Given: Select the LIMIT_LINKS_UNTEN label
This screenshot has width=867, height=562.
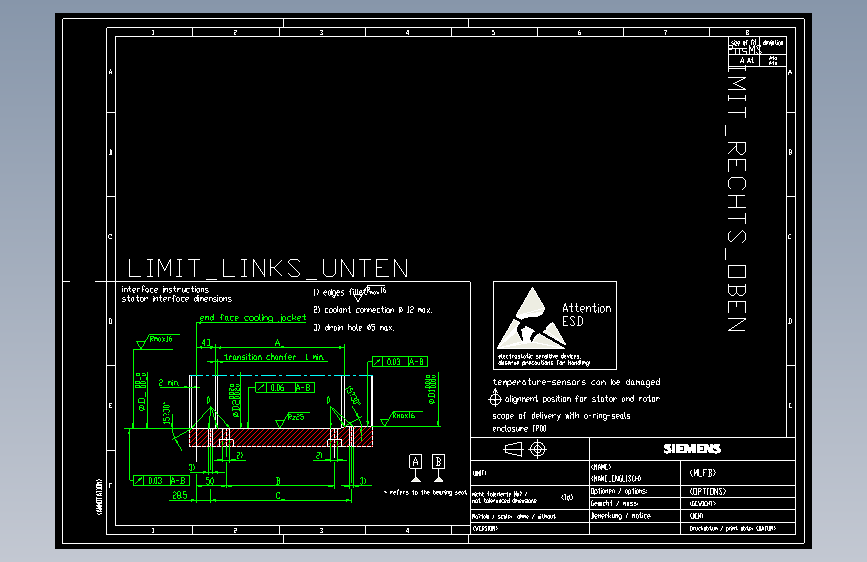Looking at the screenshot, I should tap(268, 268).
